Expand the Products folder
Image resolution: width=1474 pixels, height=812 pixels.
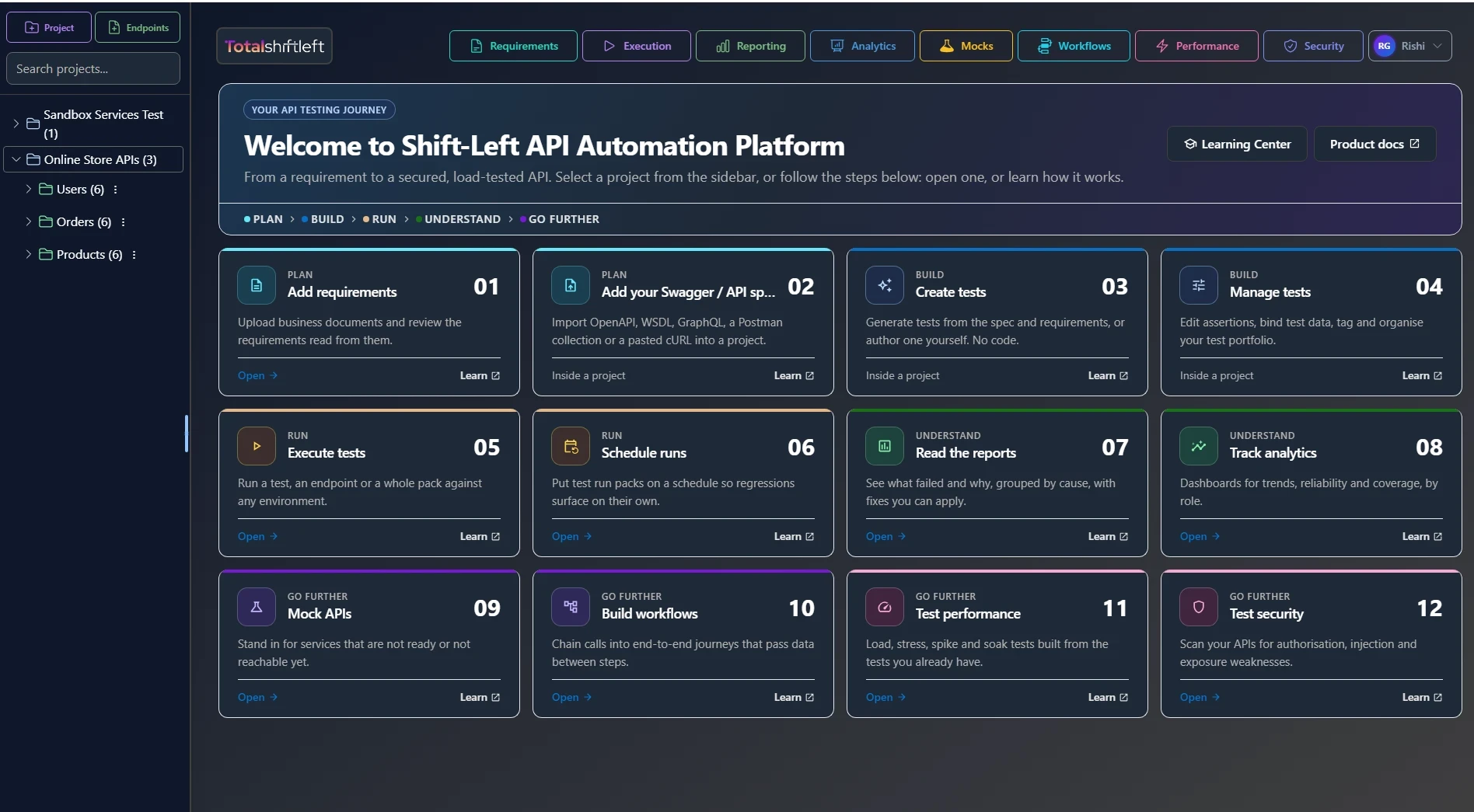[29, 254]
